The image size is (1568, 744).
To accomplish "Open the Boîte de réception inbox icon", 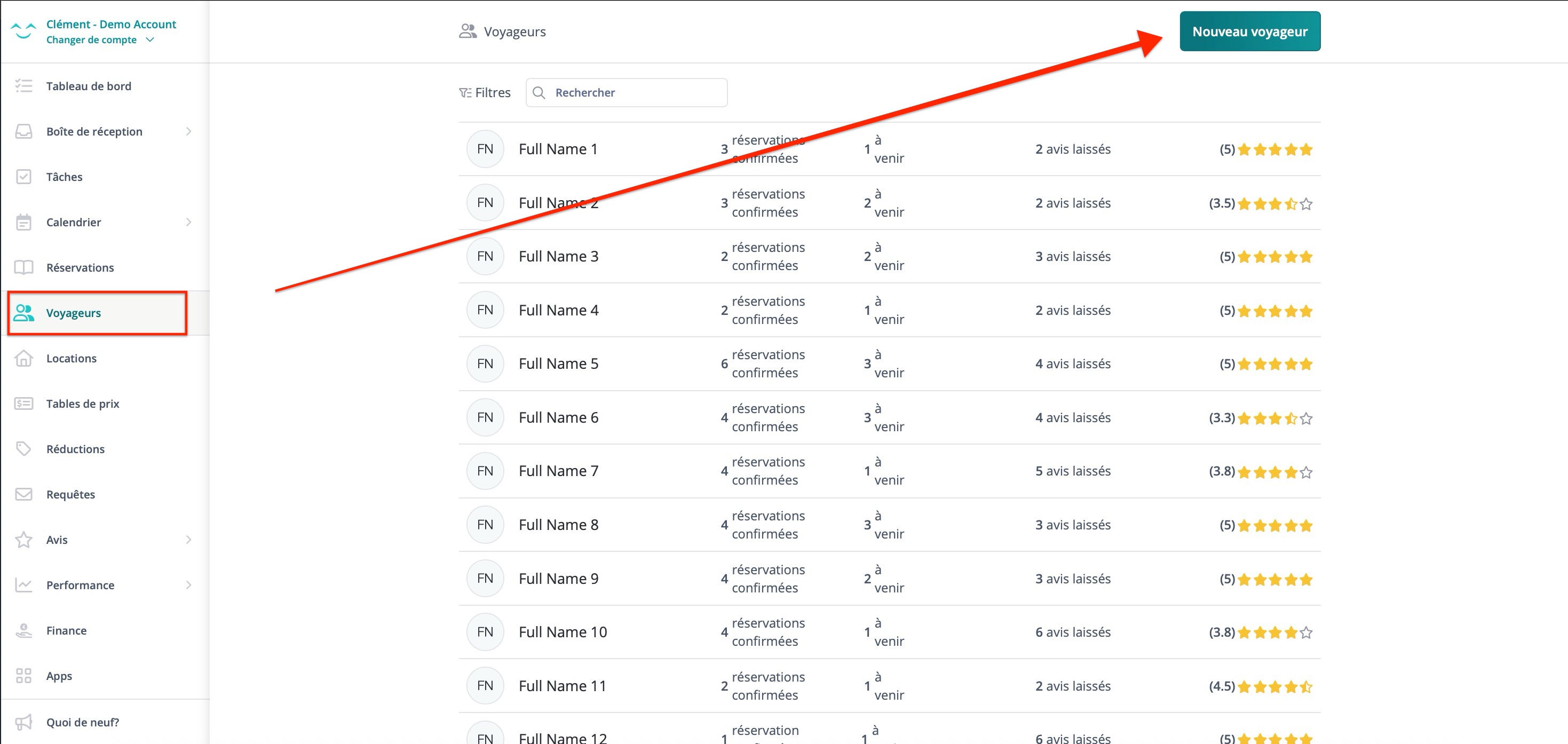I will click(x=23, y=131).
